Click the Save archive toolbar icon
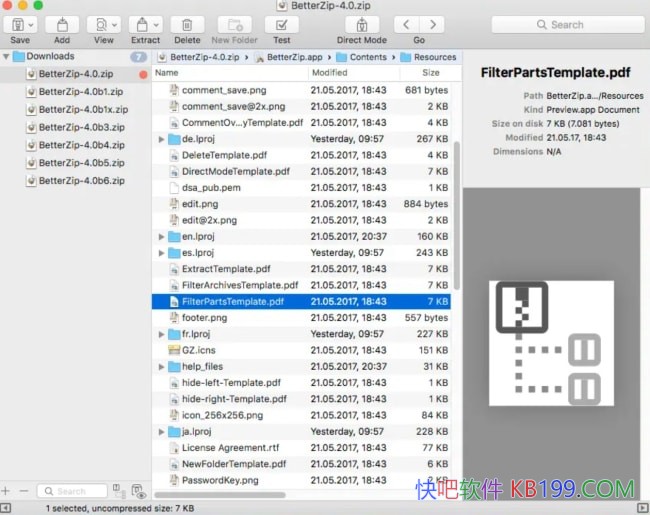The width and height of the screenshot is (650, 515). [17, 24]
